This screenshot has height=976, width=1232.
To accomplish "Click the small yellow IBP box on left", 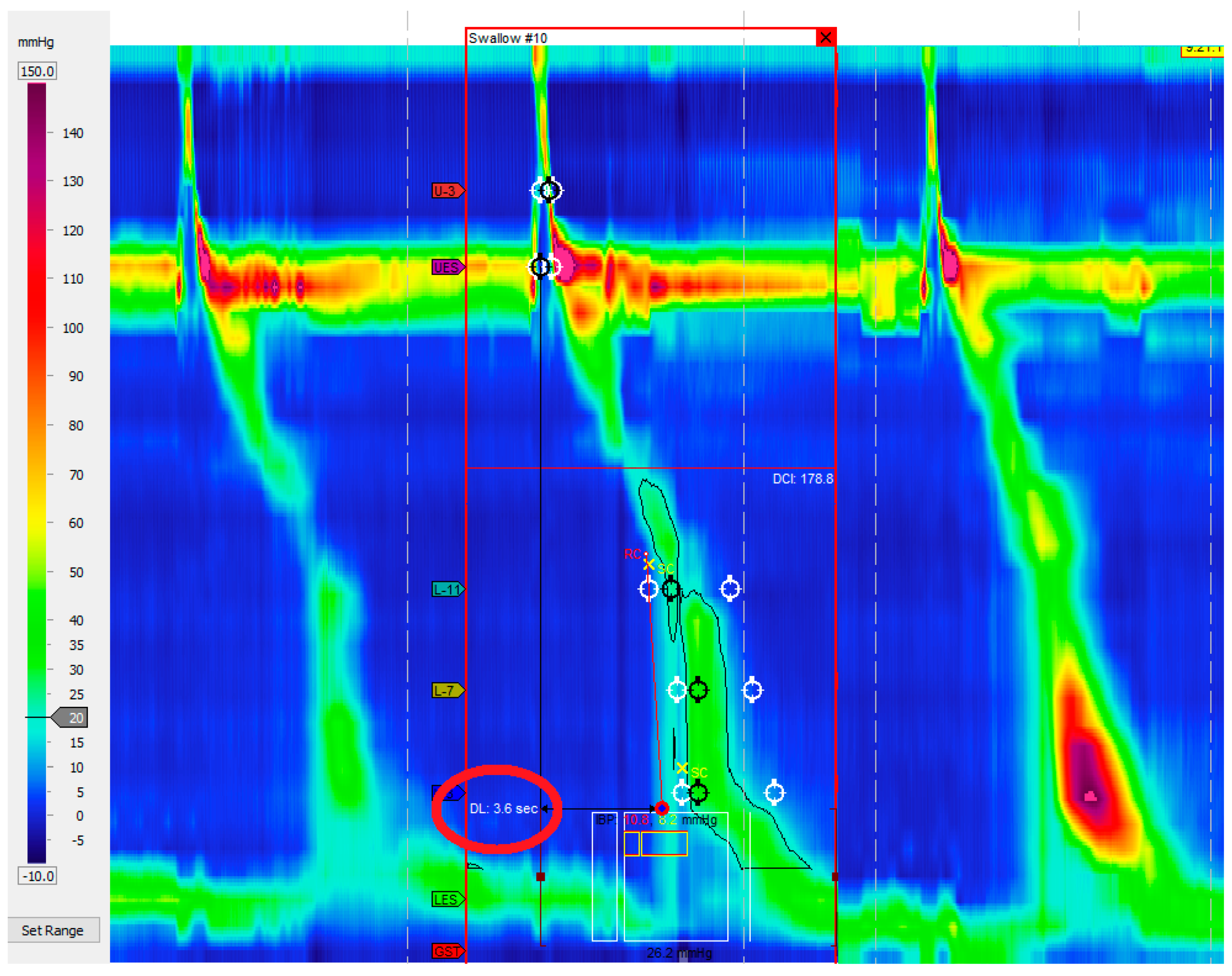I will click(x=631, y=844).
